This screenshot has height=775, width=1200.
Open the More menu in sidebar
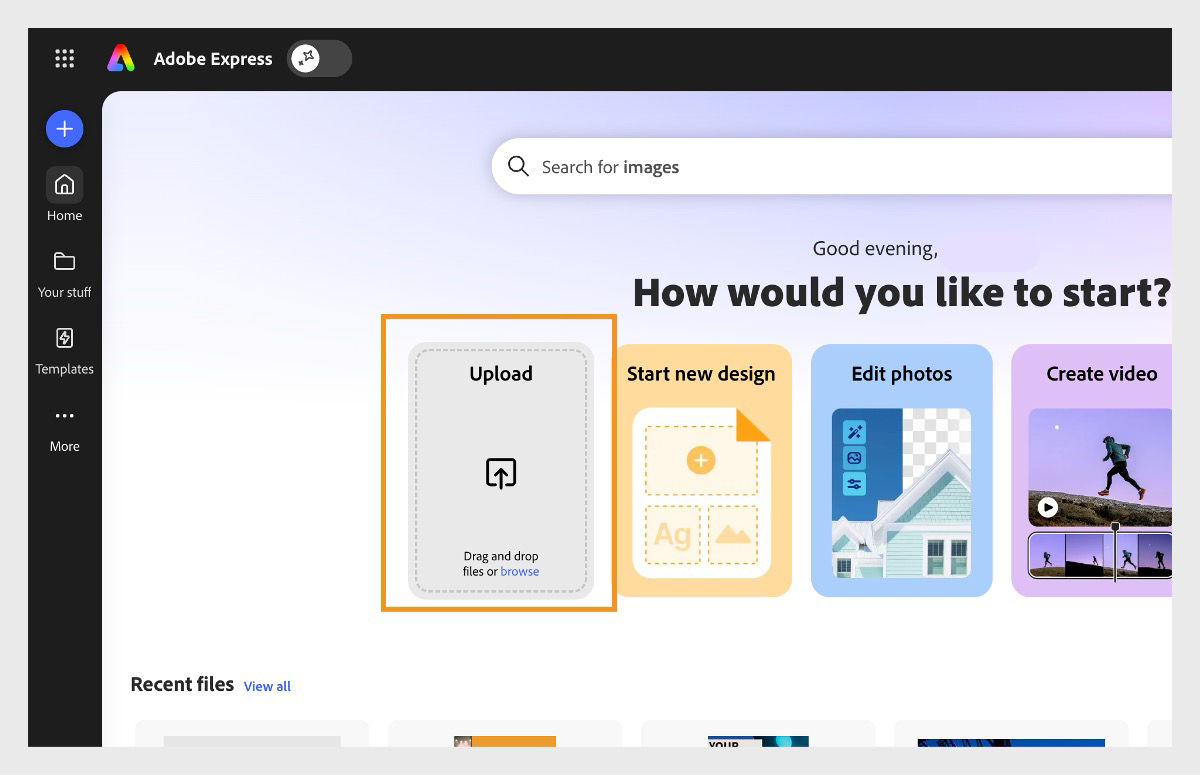coord(64,429)
